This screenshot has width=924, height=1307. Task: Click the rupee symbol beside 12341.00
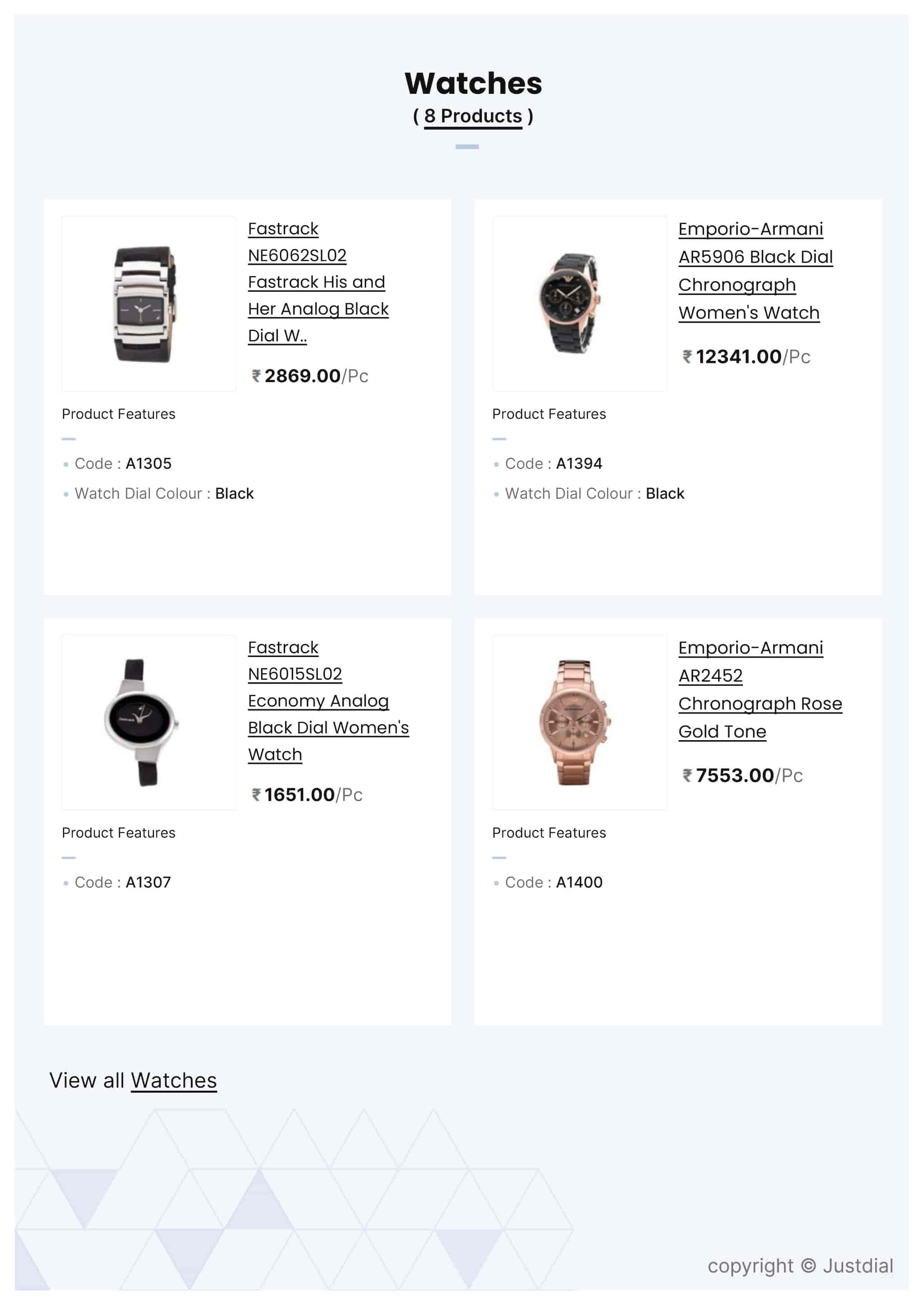pyautogui.click(x=687, y=357)
